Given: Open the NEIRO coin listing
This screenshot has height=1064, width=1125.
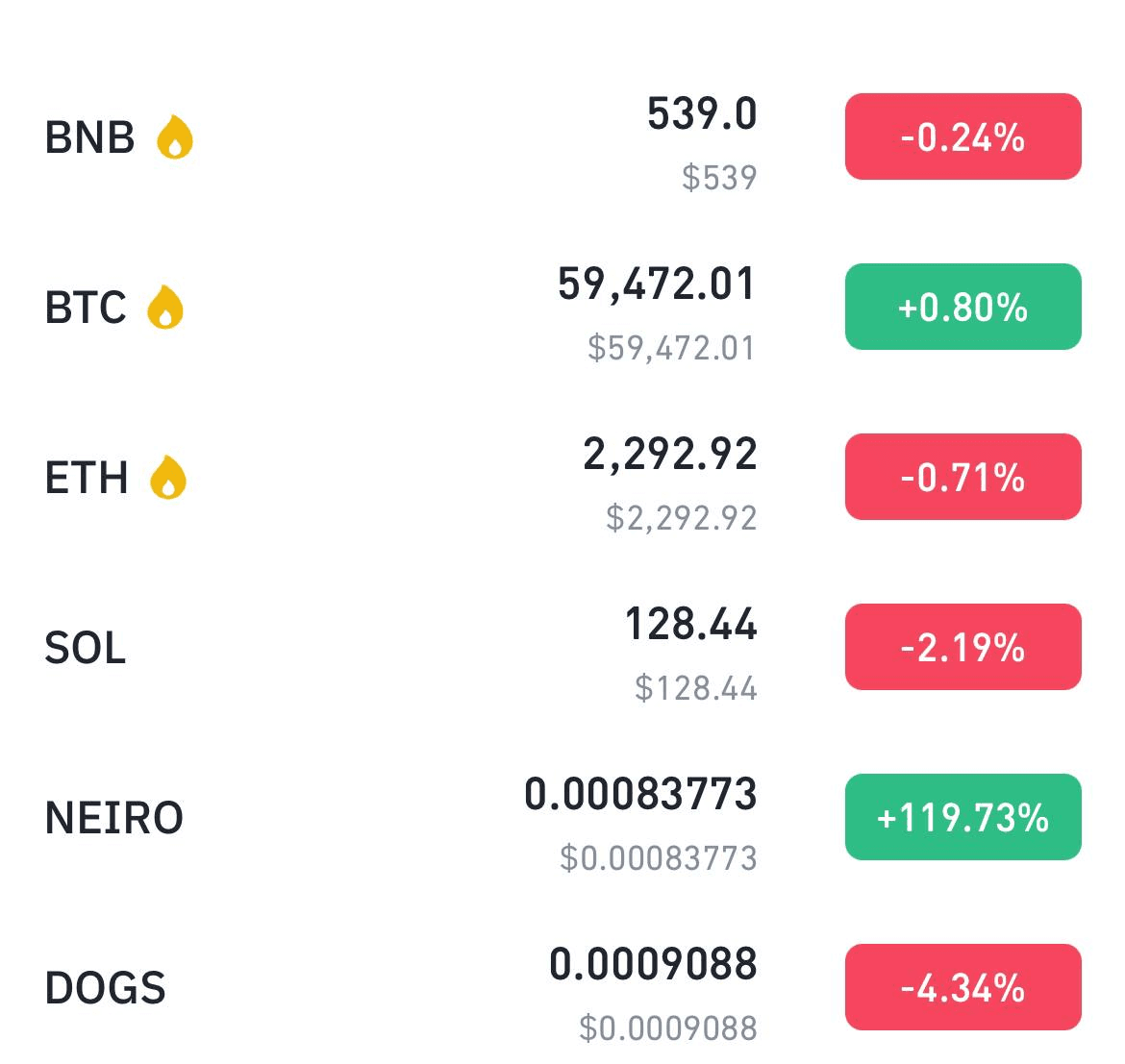Looking at the screenshot, I should 562,817.
